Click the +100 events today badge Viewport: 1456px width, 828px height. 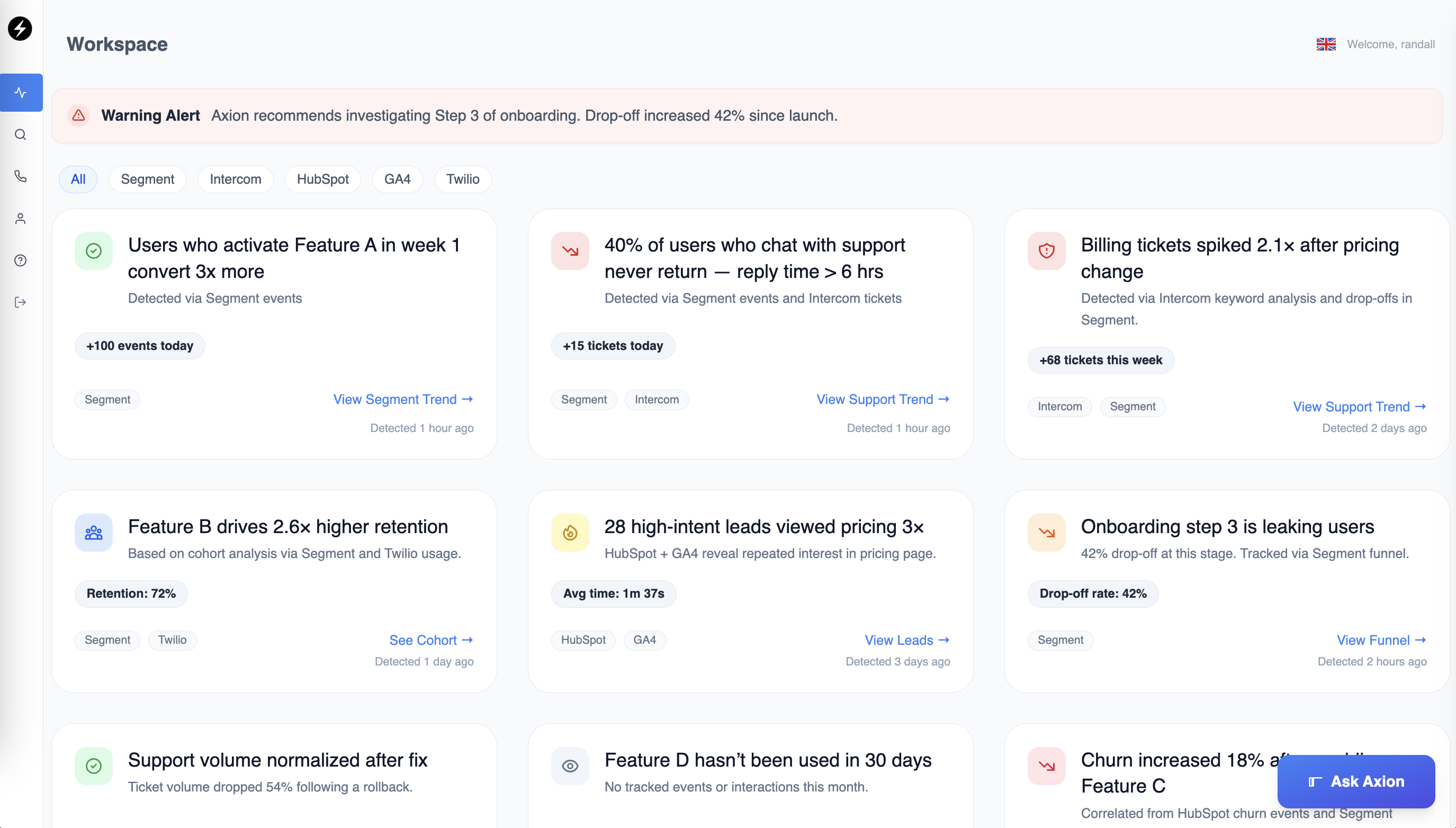pyautogui.click(x=140, y=346)
